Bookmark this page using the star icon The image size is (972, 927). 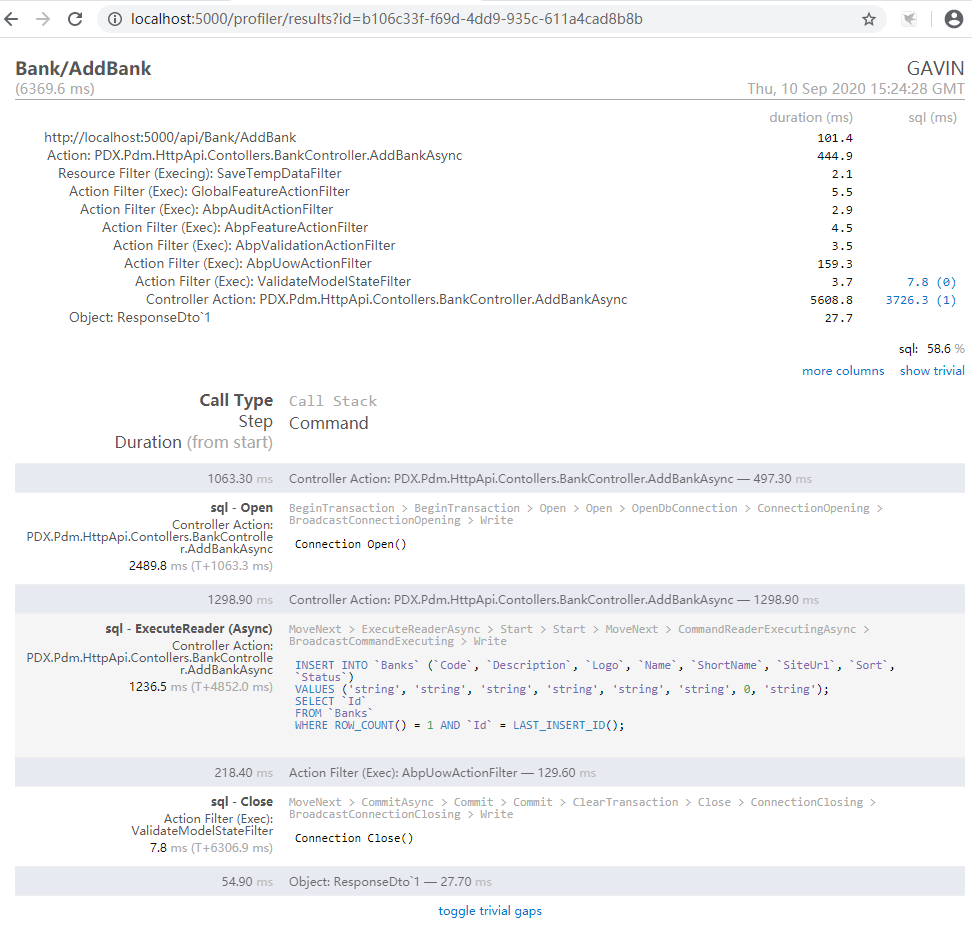point(869,18)
